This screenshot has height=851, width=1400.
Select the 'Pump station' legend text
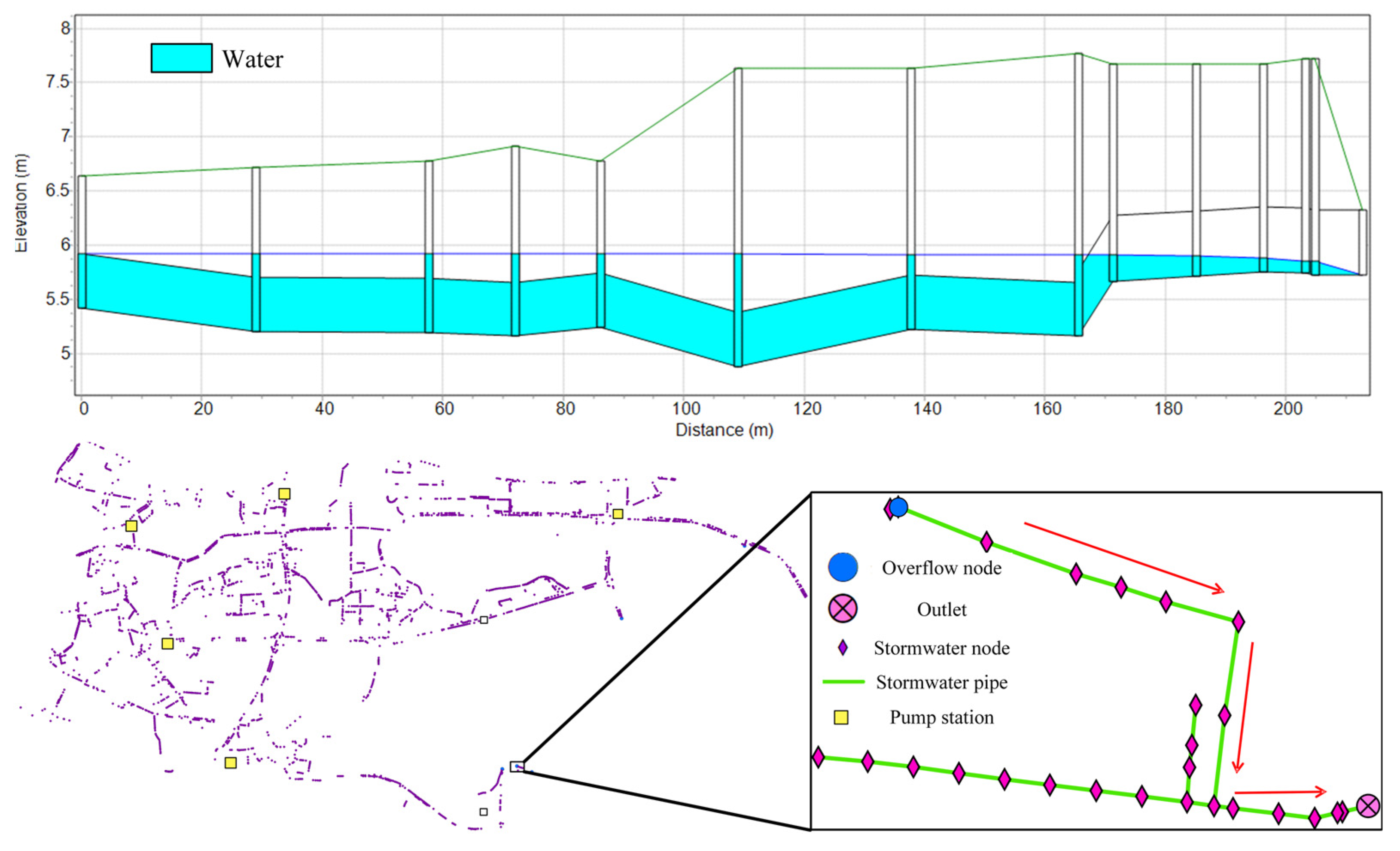(941, 717)
